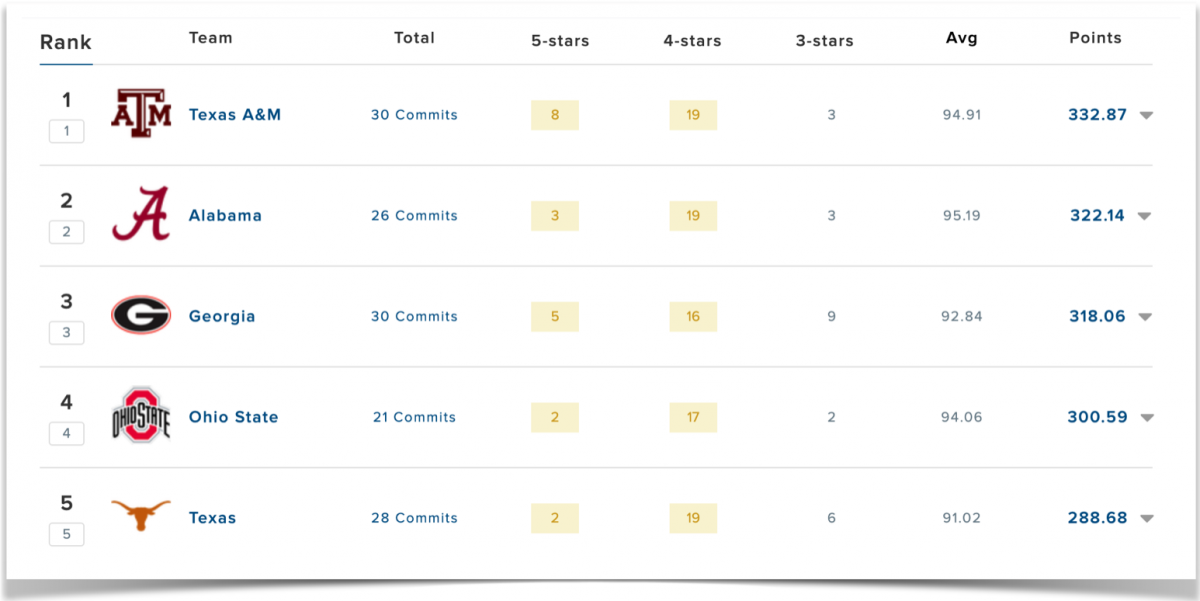Sort by the Points column header
Viewport: 1200px width, 601px height.
pos(1095,38)
